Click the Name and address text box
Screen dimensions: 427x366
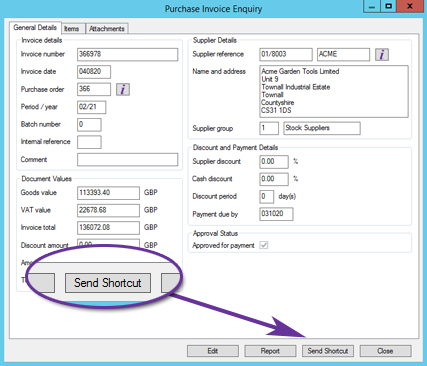(334, 91)
